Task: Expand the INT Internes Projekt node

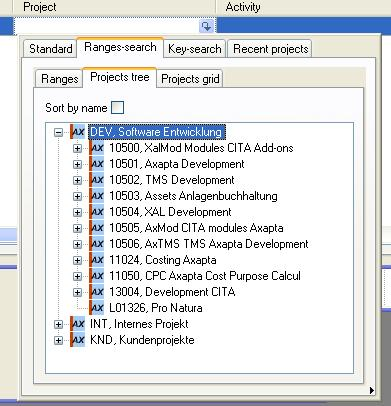Action: pos(58,324)
